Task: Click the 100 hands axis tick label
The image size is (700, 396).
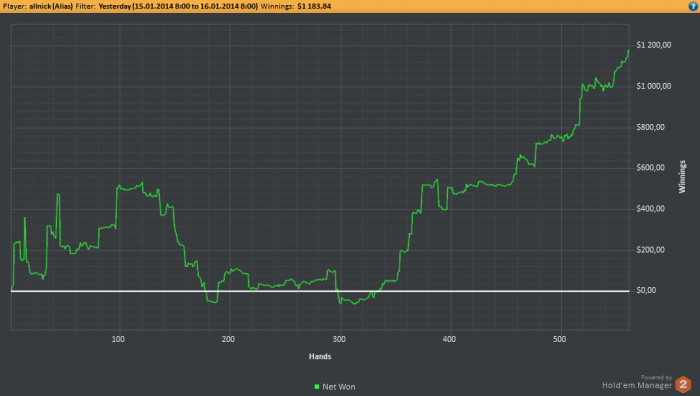Action: point(118,339)
